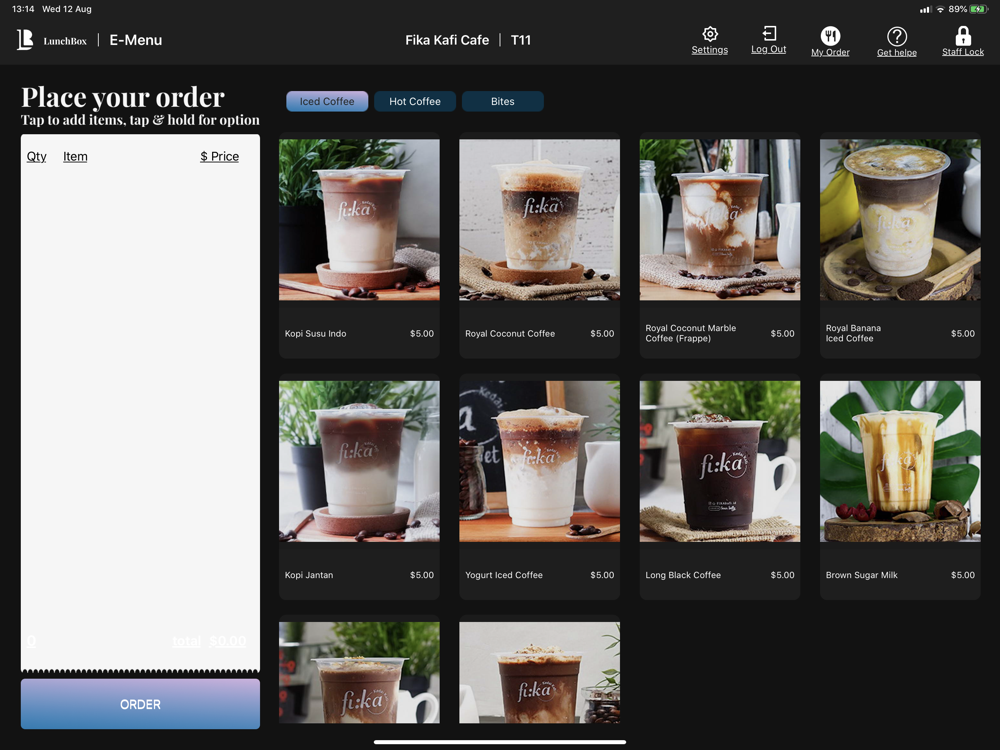
Task: Tap the Wed 12 Aug date
Action: tap(67, 9)
